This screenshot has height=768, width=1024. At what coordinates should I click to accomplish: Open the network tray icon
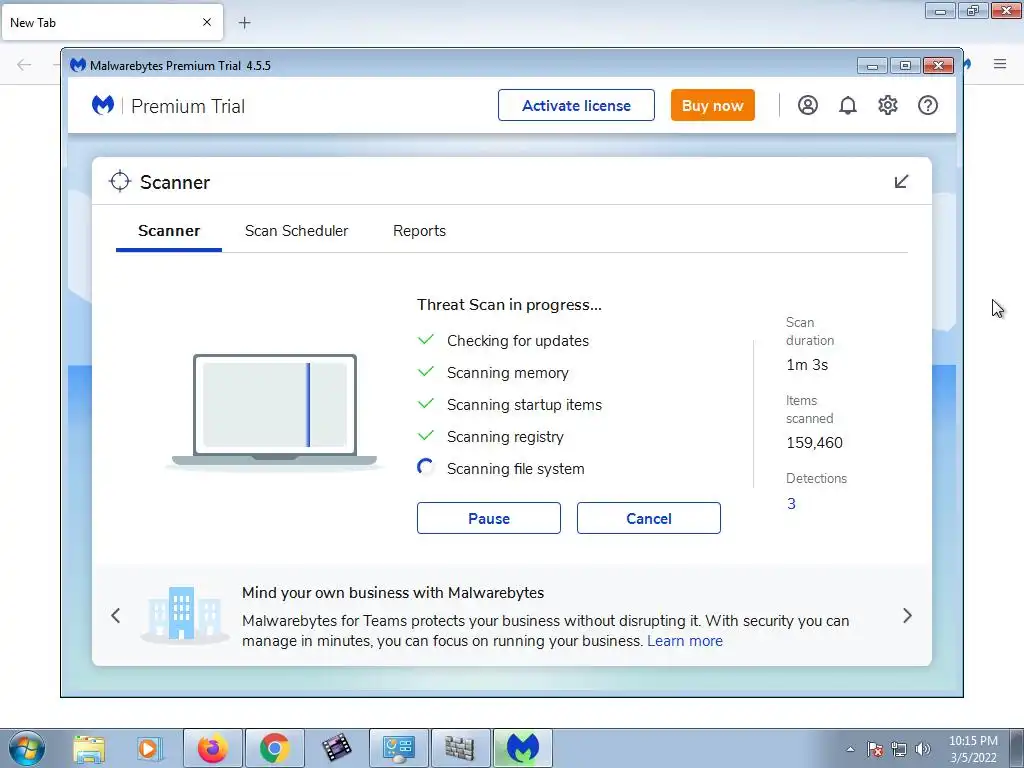click(x=899, y=749)
